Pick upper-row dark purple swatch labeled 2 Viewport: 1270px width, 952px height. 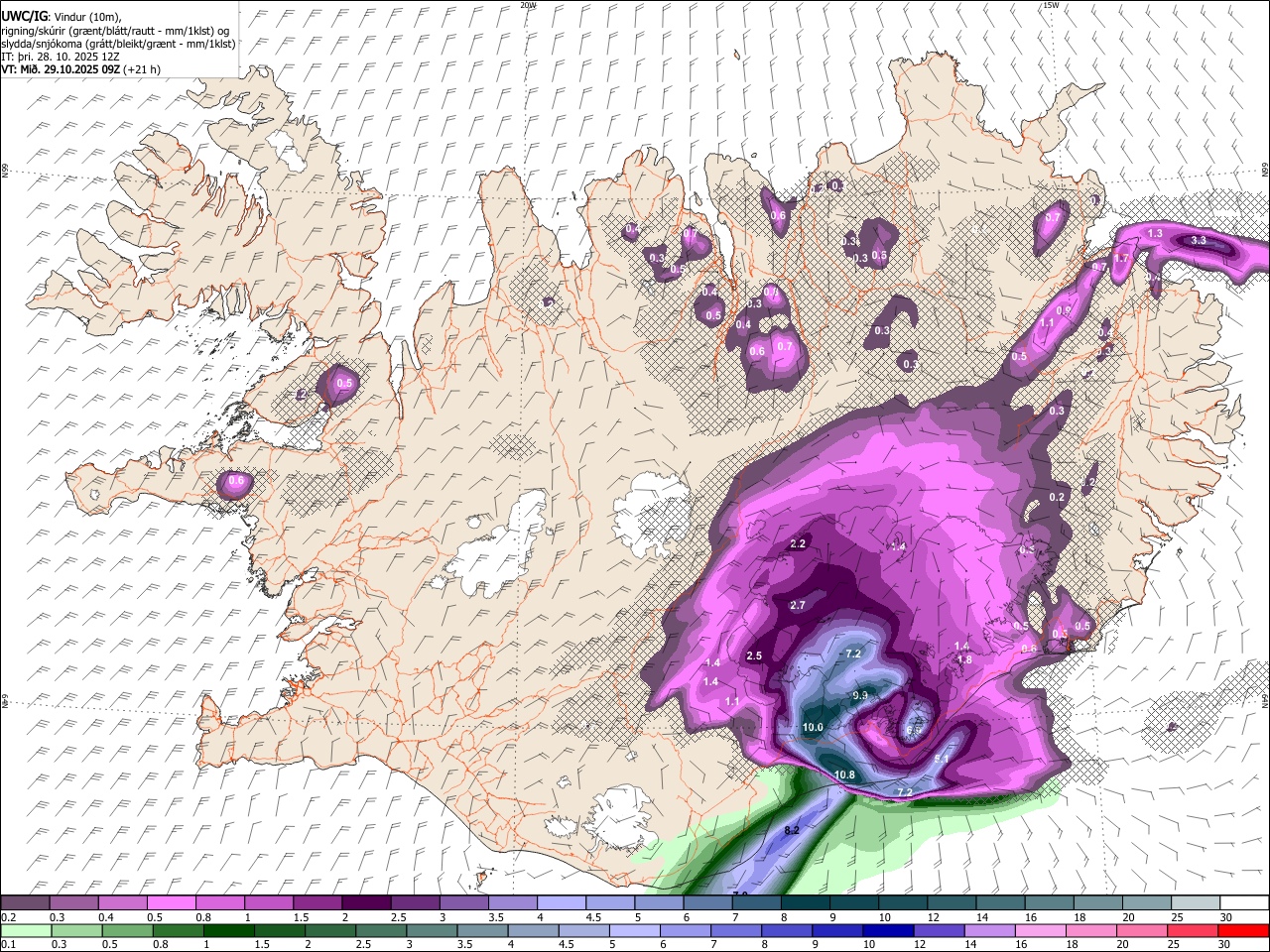point(366,903)
